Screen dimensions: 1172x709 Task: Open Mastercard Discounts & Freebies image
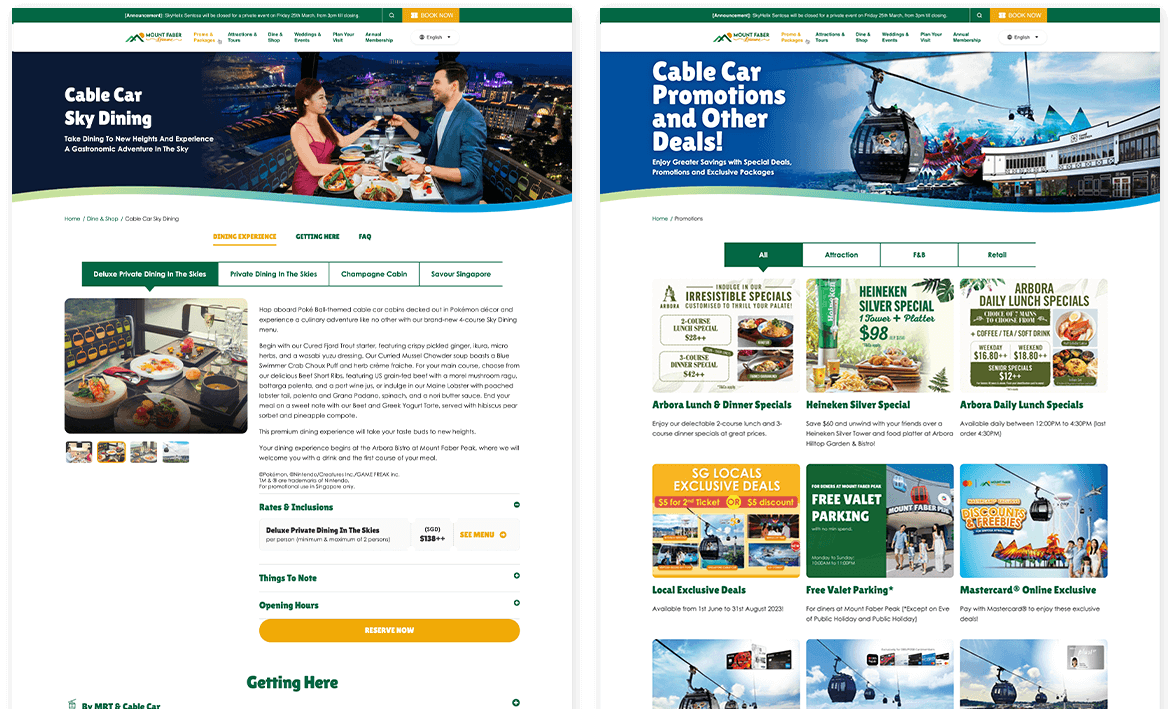[x=1034, y=521]
